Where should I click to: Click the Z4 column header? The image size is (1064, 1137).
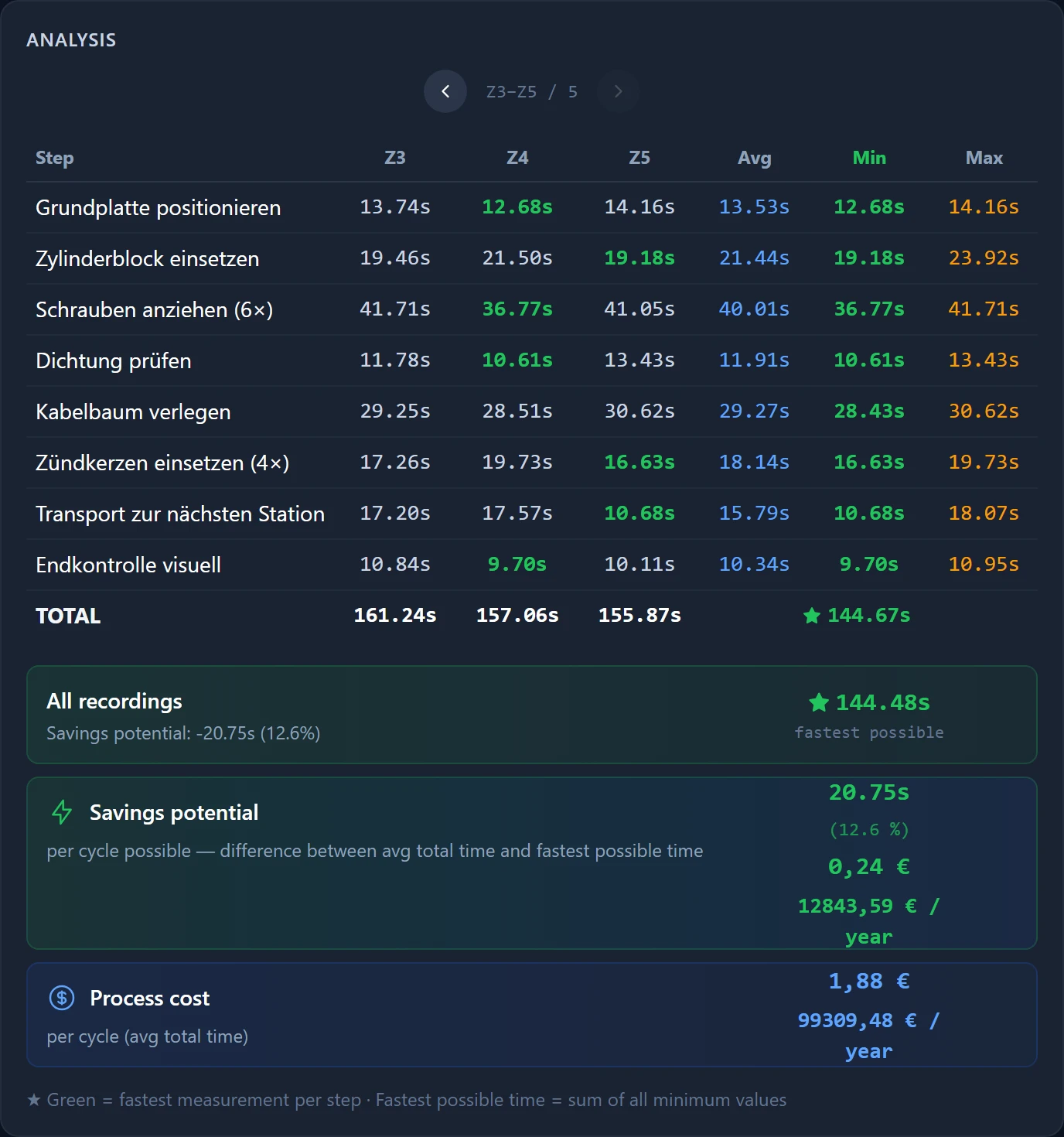point(517,158)
